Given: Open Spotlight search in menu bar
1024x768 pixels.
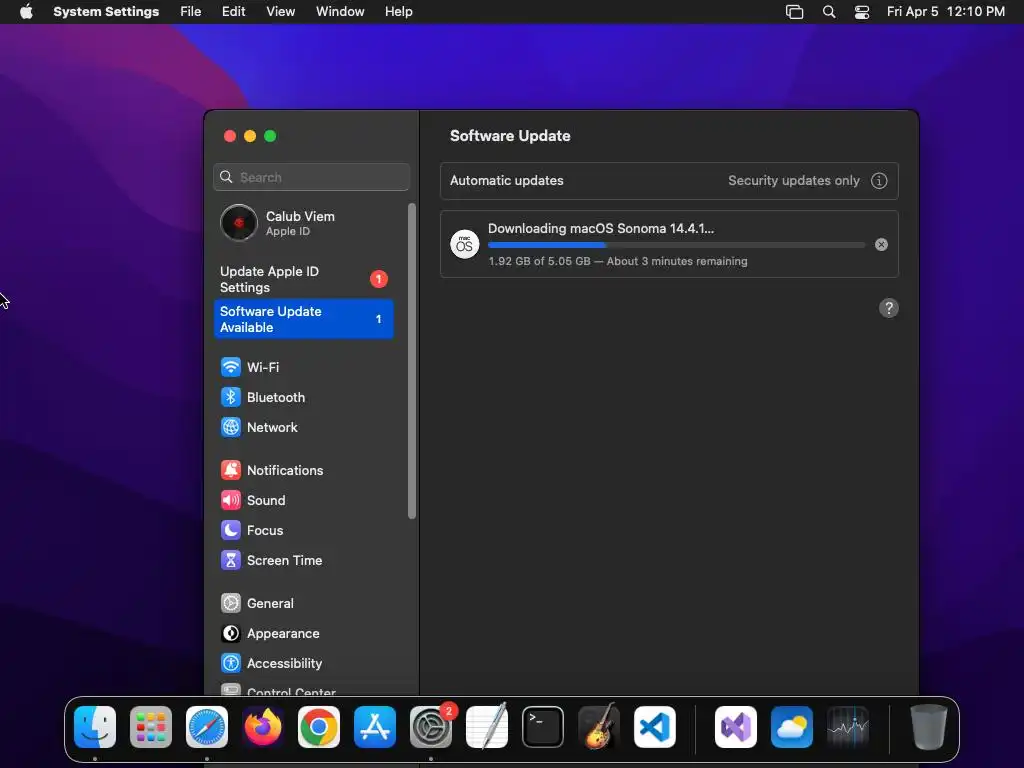Looking at the screenshot, I should tap(829, 12).
